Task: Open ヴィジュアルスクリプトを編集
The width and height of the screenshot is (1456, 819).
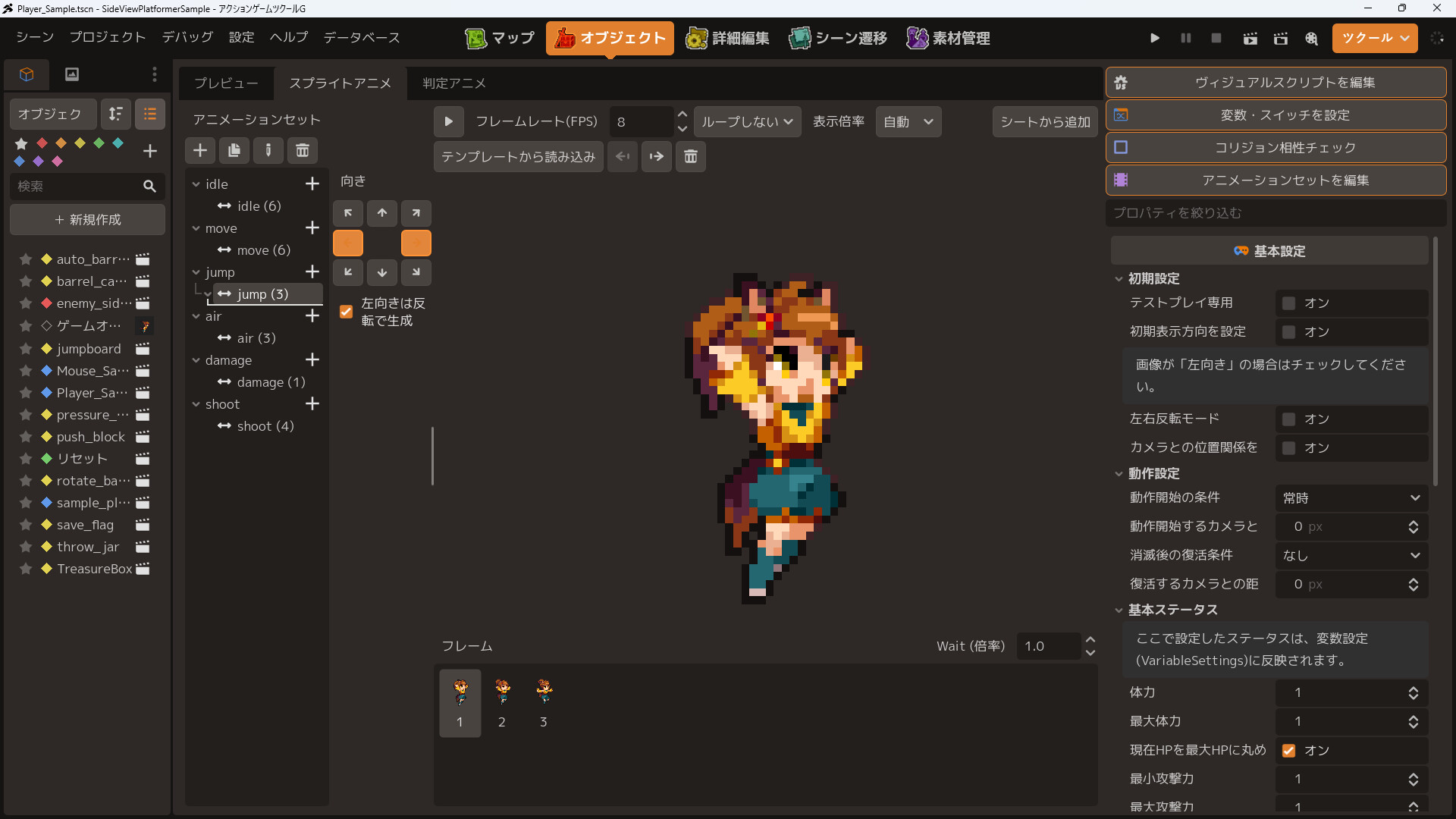Action: [1276, 83]
